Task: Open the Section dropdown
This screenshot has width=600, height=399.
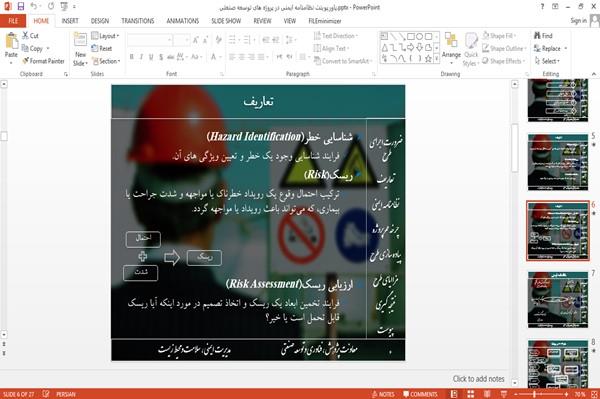Action: (x=106, y=61)
